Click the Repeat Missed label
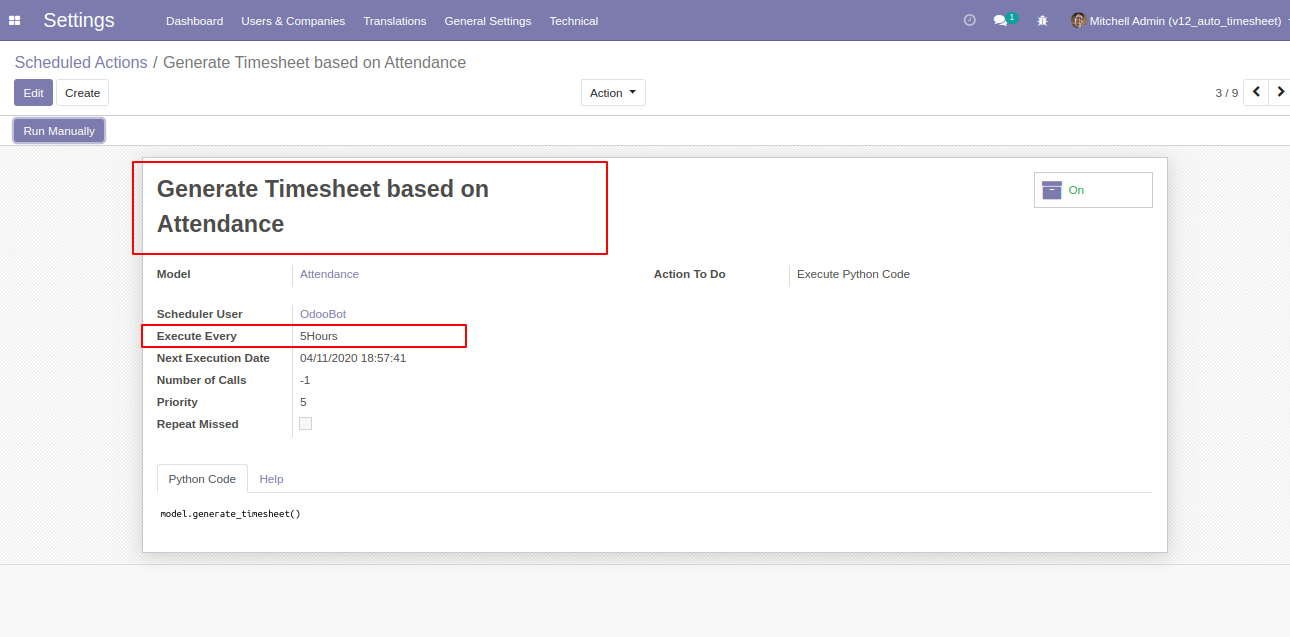This screenshot has height=637, width=1290. pyautogui.click(x=198, y=424)
